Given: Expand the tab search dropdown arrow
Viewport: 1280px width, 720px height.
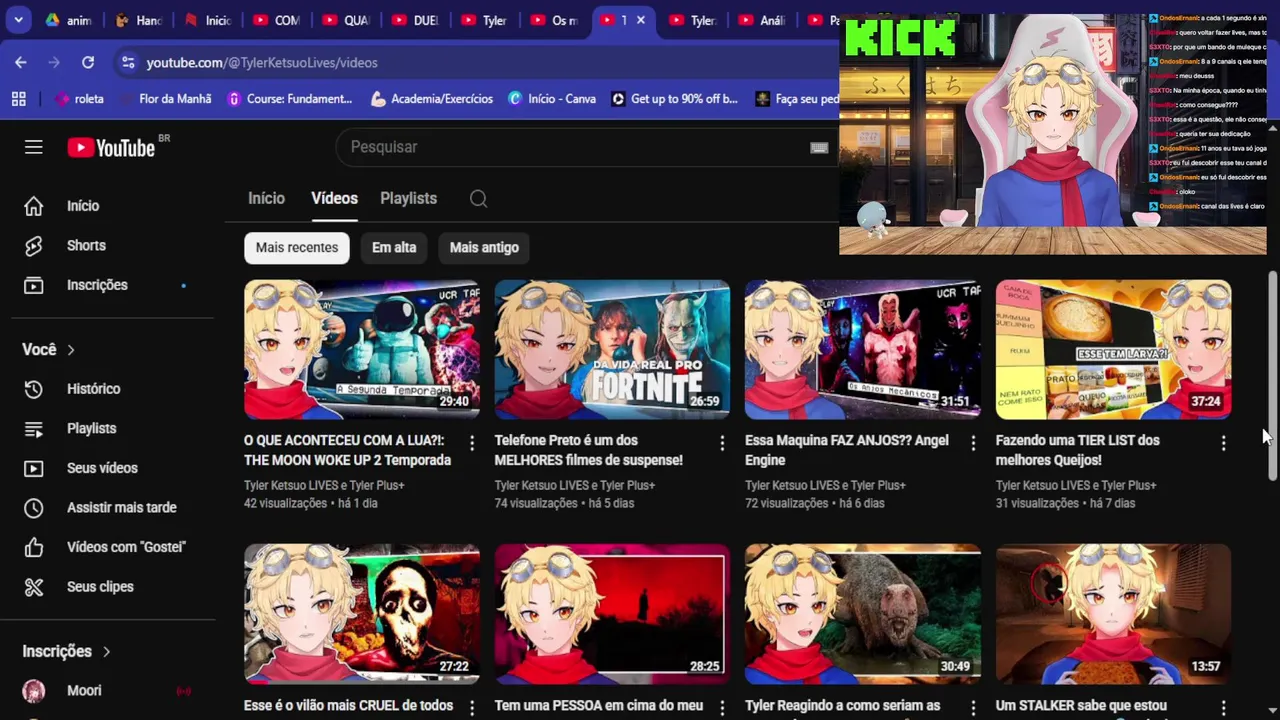Looking at the screenshot, I should [18, 20].
